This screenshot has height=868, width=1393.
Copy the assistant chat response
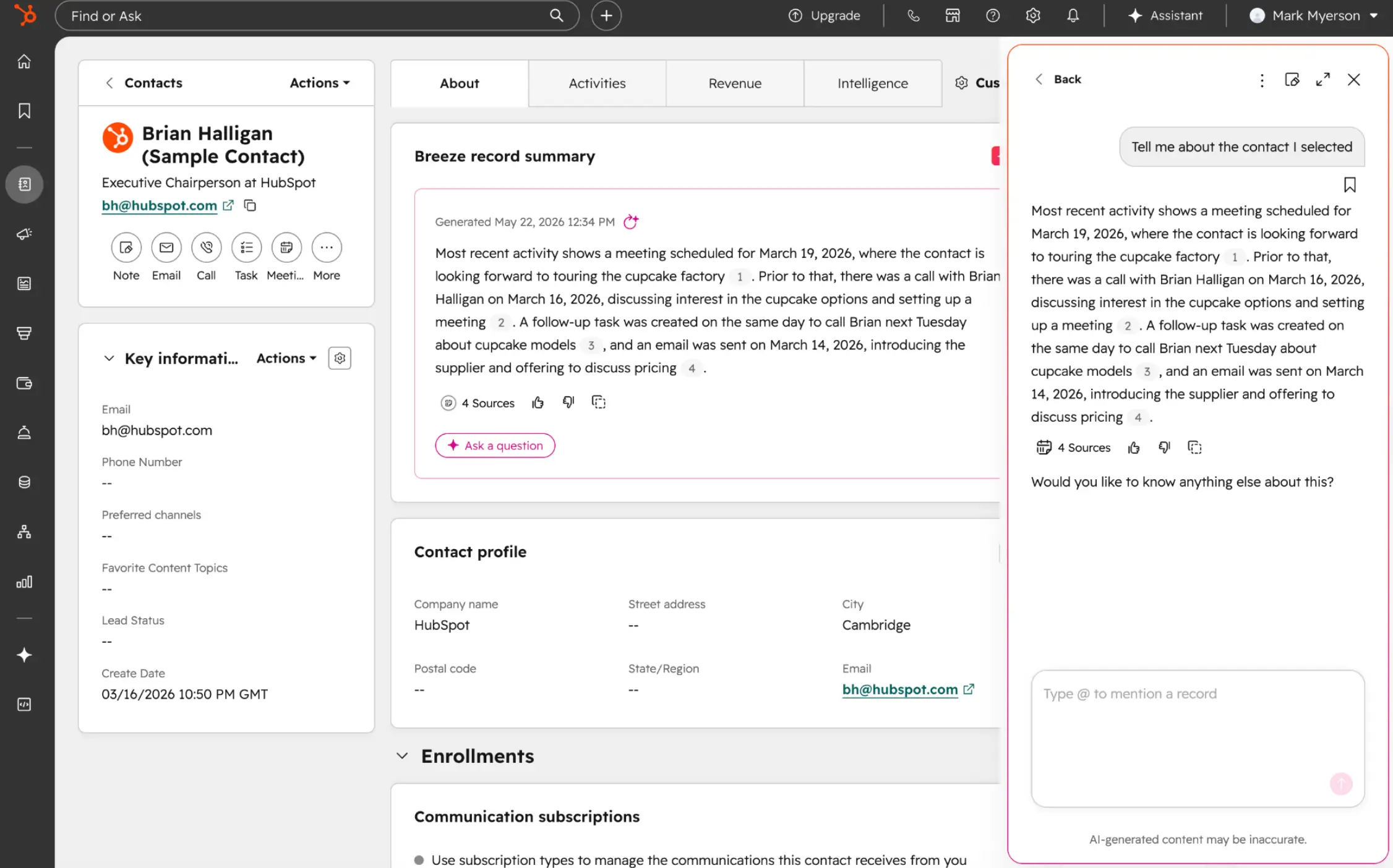pyautogui.click(x=1194, y=448)
